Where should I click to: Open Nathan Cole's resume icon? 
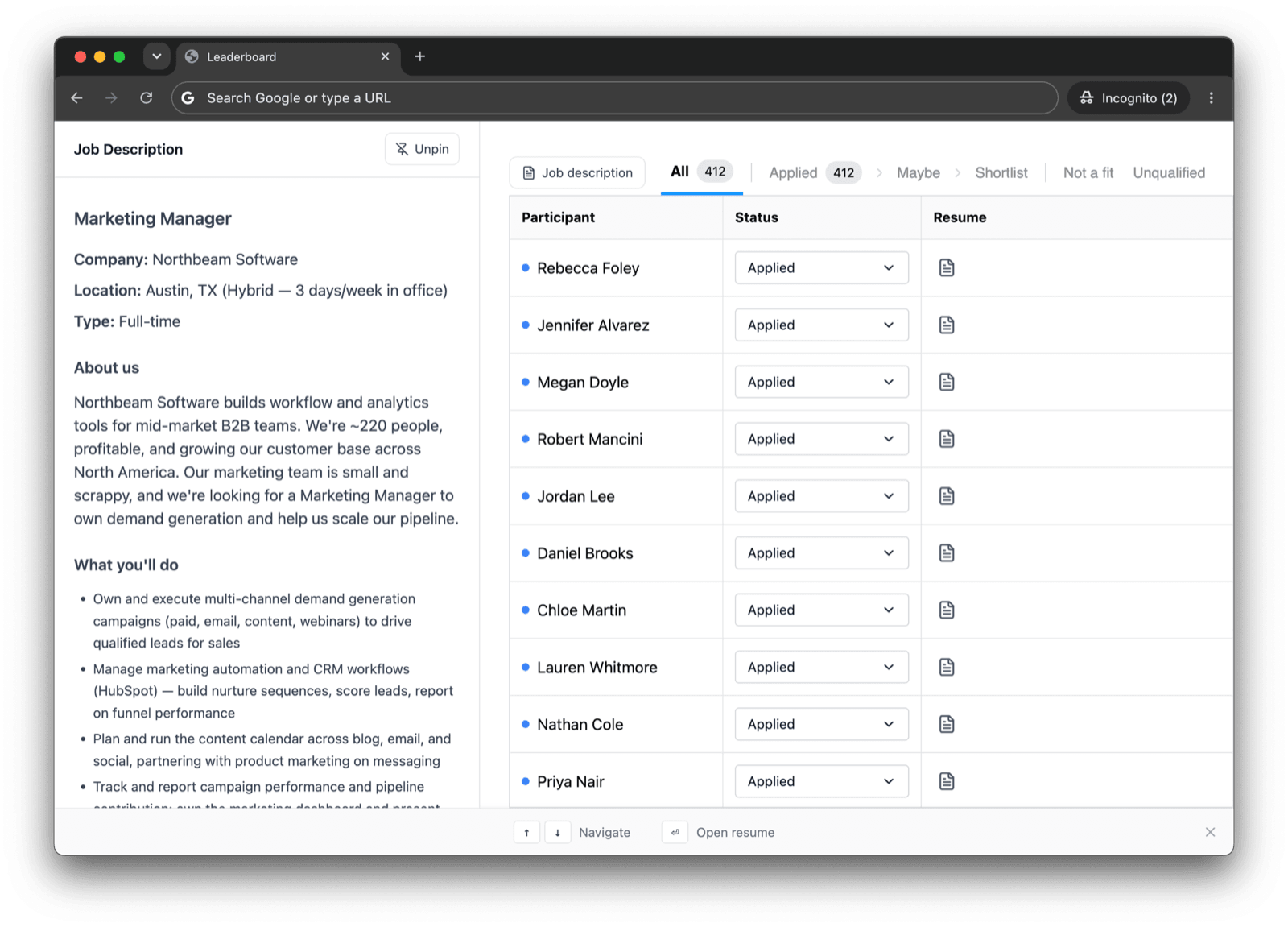click(947, 724)
